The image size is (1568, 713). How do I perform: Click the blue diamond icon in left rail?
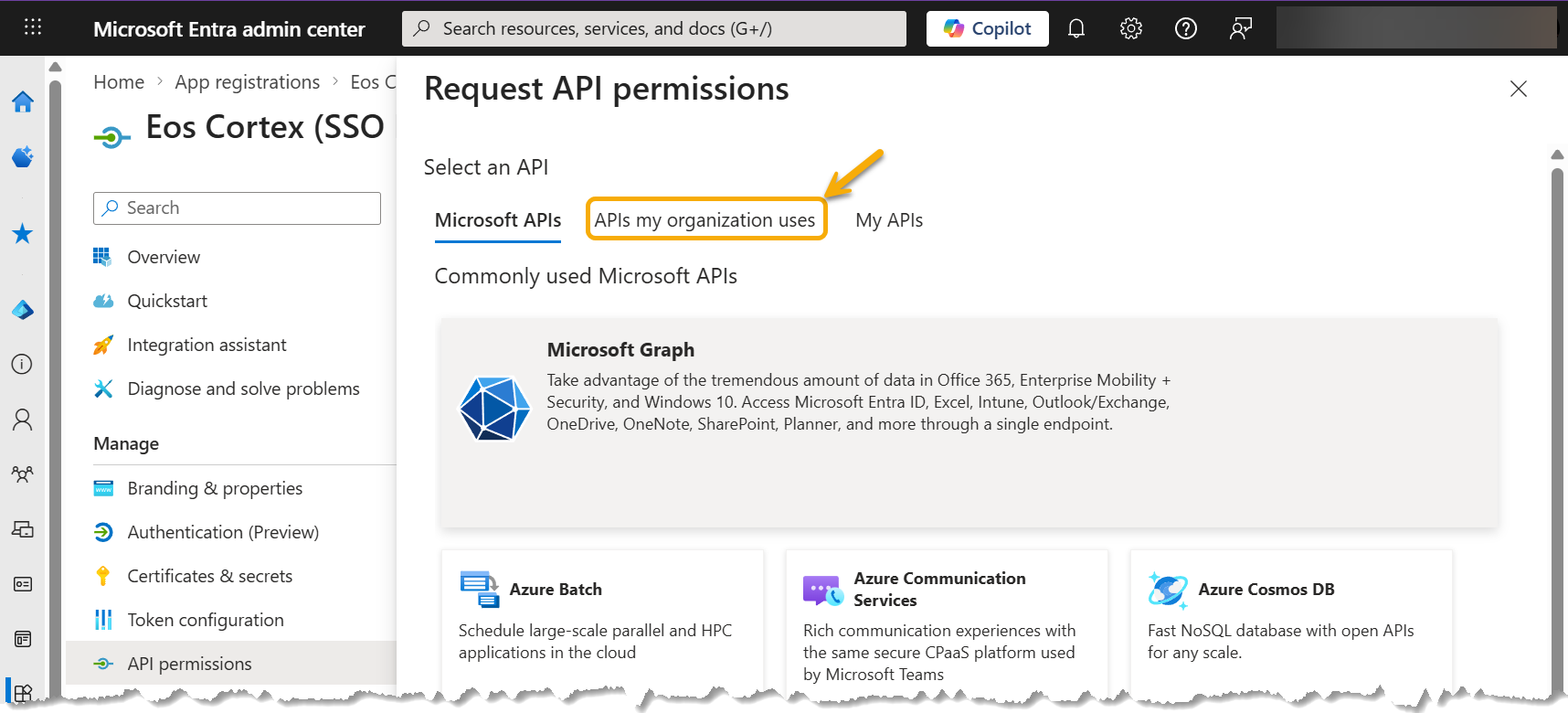point(23,310)
